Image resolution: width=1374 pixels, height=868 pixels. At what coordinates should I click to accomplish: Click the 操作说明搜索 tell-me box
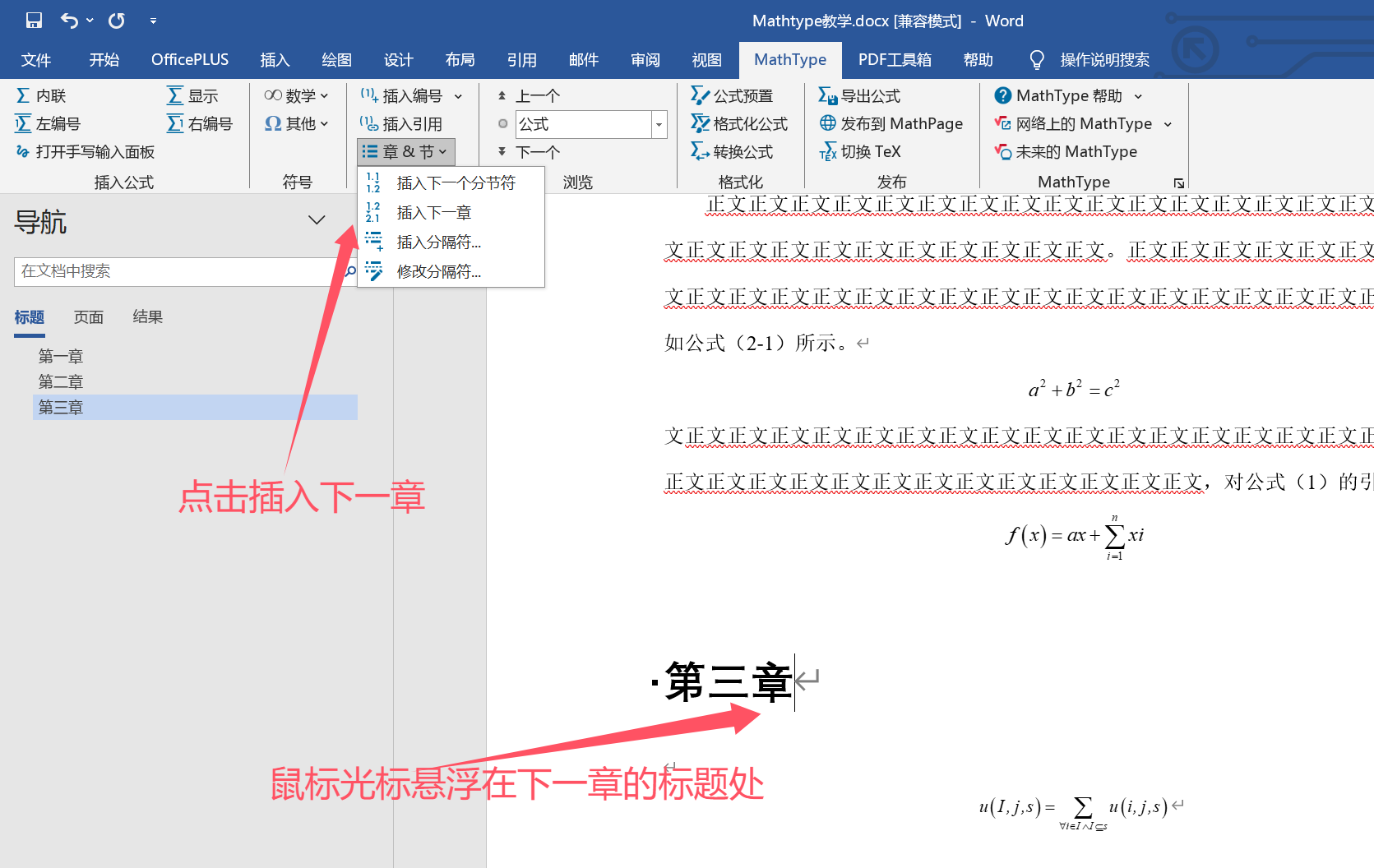(1104, 60)
